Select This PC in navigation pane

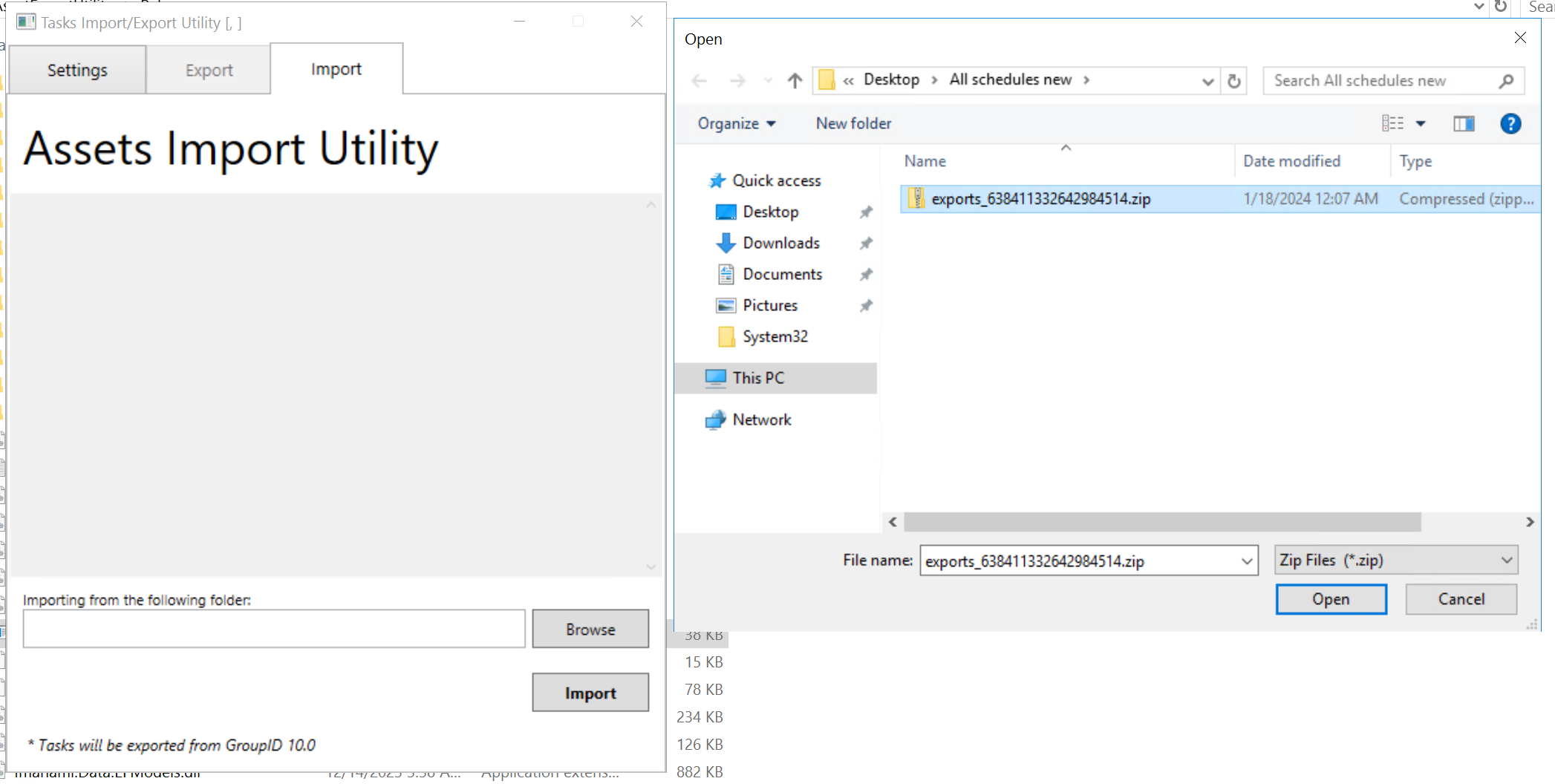click(x=757, y=378)
